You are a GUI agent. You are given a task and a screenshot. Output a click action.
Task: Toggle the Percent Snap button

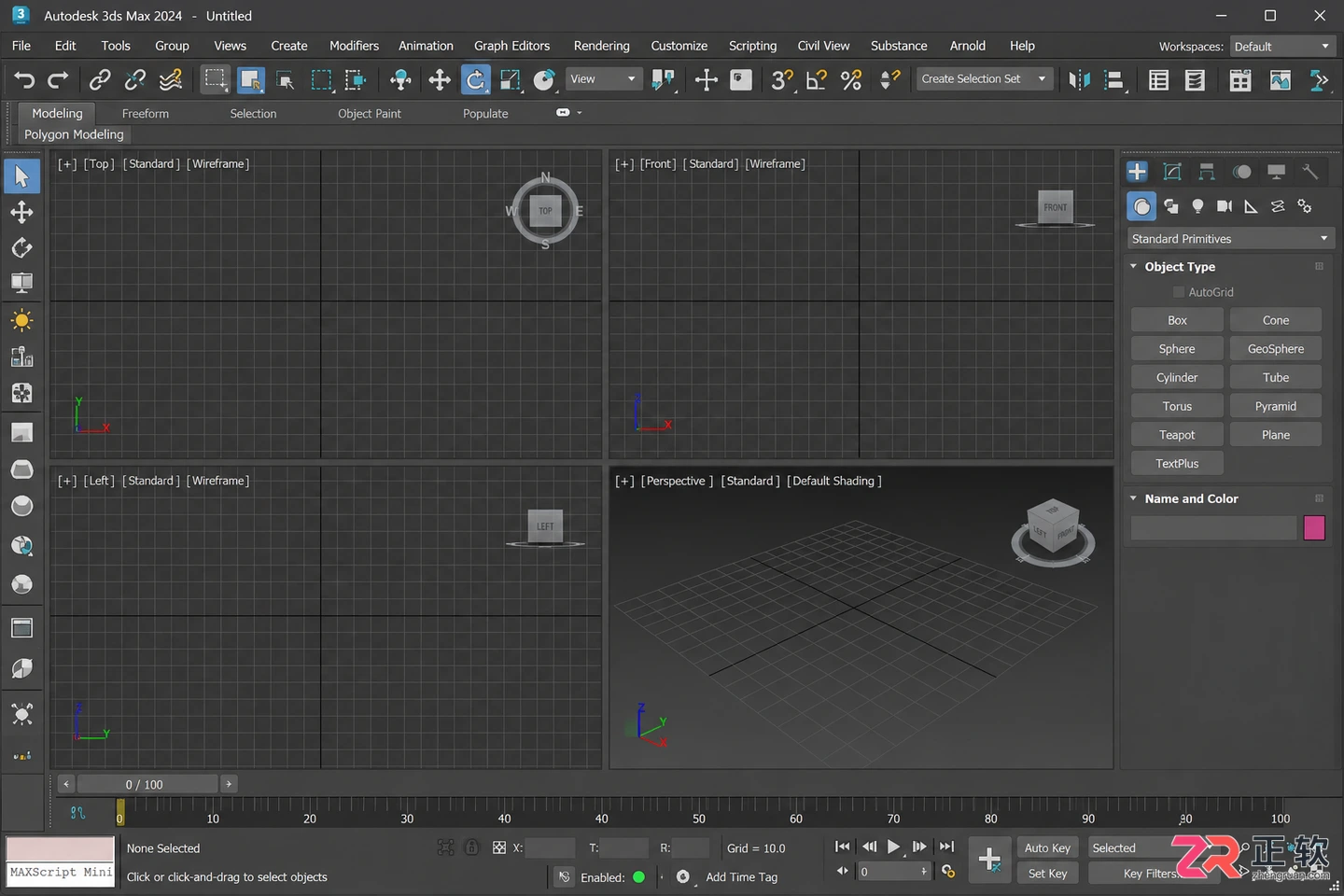tap(851, 80)
